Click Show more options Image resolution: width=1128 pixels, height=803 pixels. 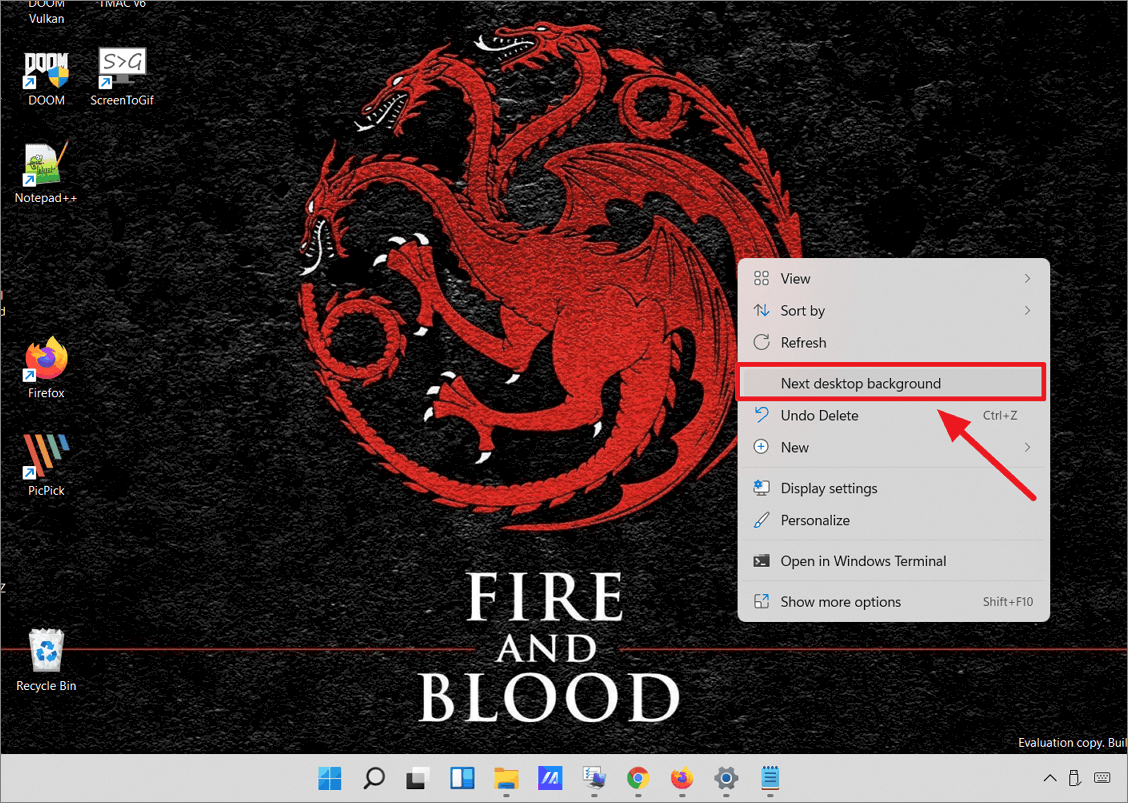coord(893,602)
